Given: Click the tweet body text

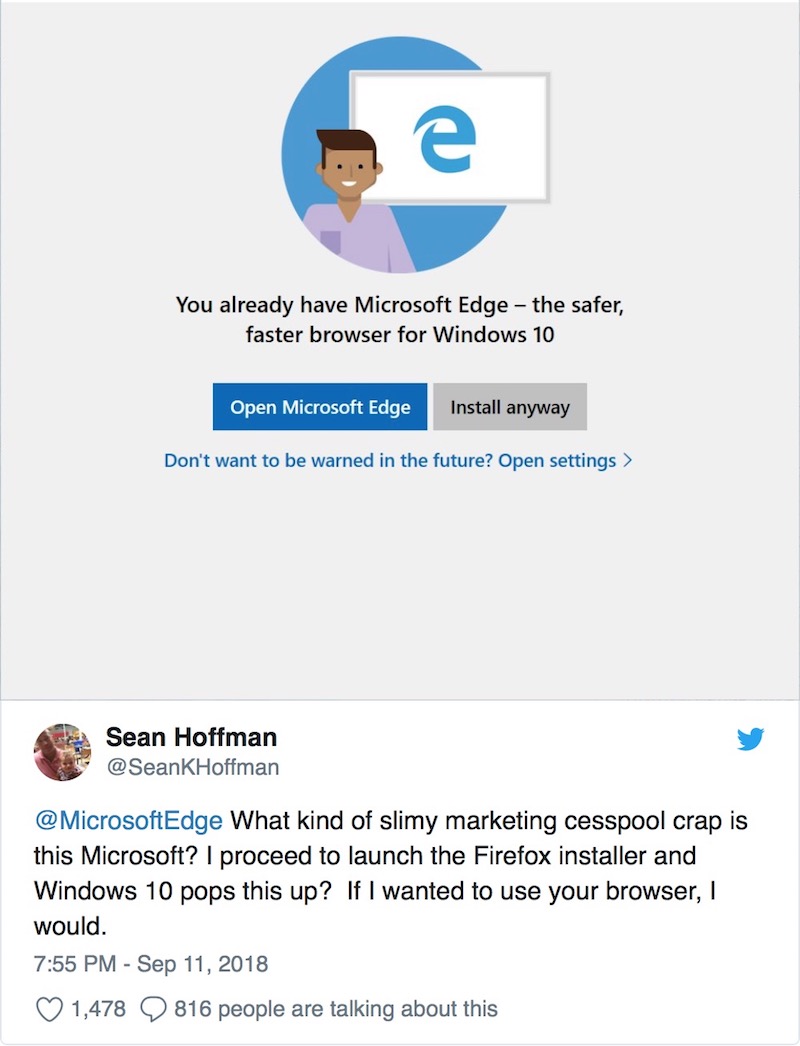Looking at the screenshot, I should [391, 873].
